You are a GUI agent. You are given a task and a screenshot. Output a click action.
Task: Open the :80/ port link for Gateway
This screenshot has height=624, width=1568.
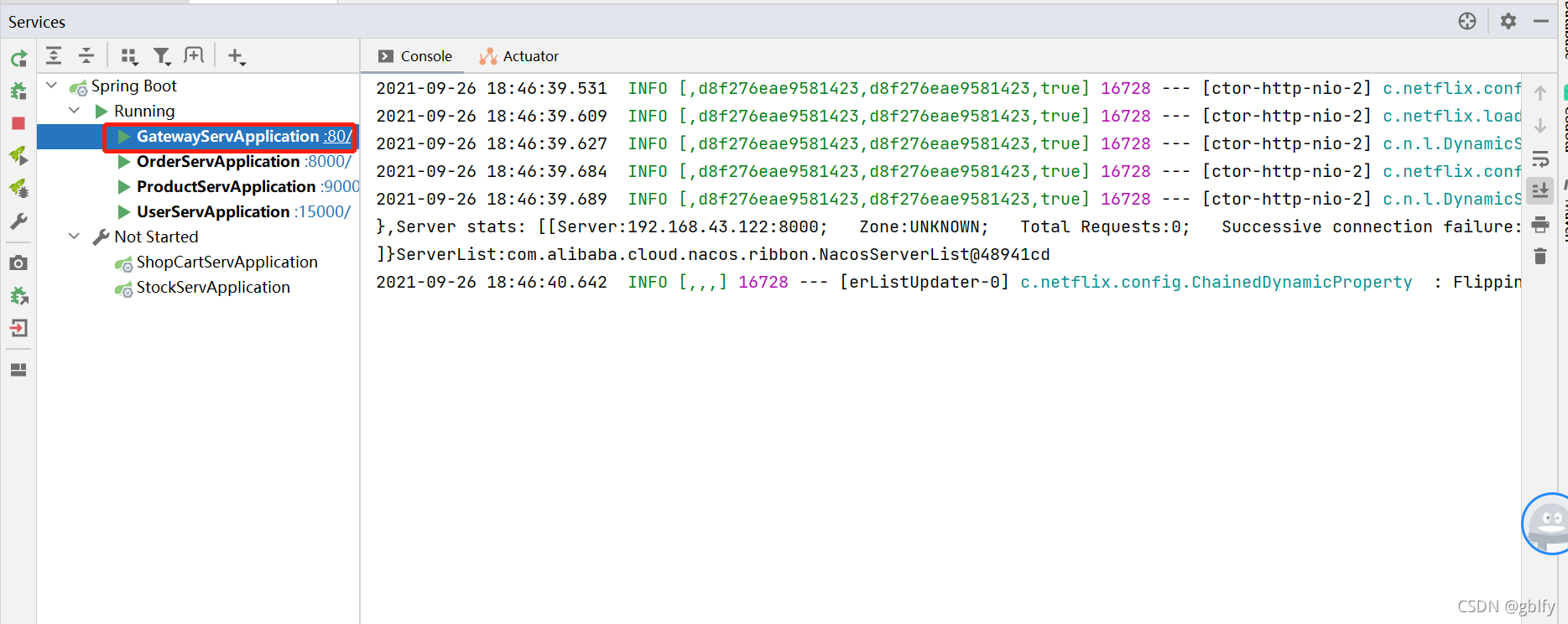[337, 137]
